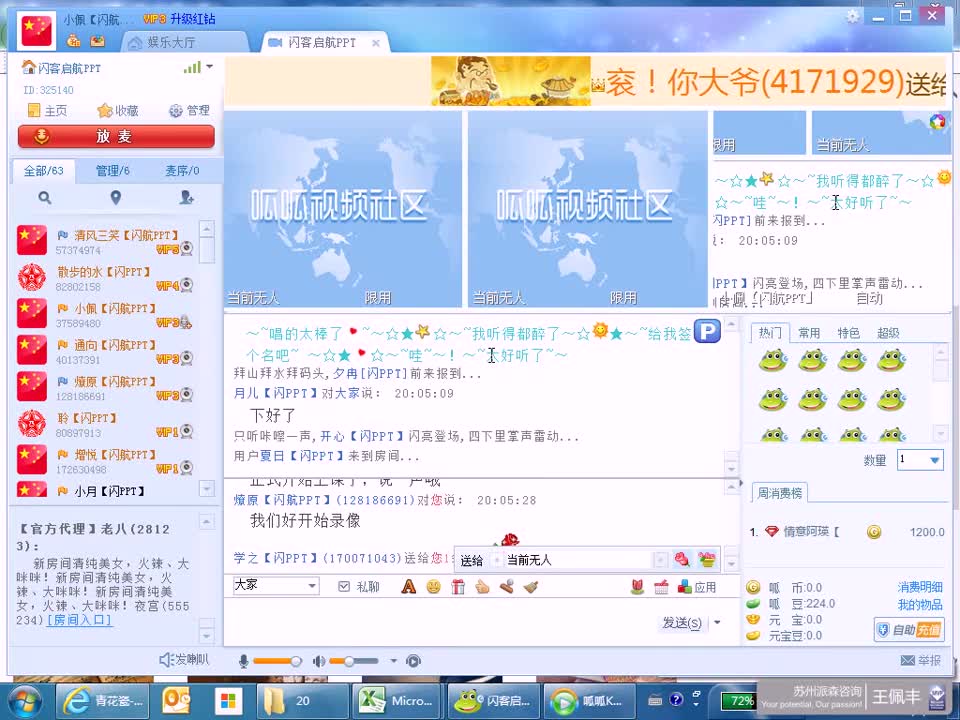Screen dimensions: 960x720
Task: Switch to 超级 gift tab
Action: click(888, 332)
